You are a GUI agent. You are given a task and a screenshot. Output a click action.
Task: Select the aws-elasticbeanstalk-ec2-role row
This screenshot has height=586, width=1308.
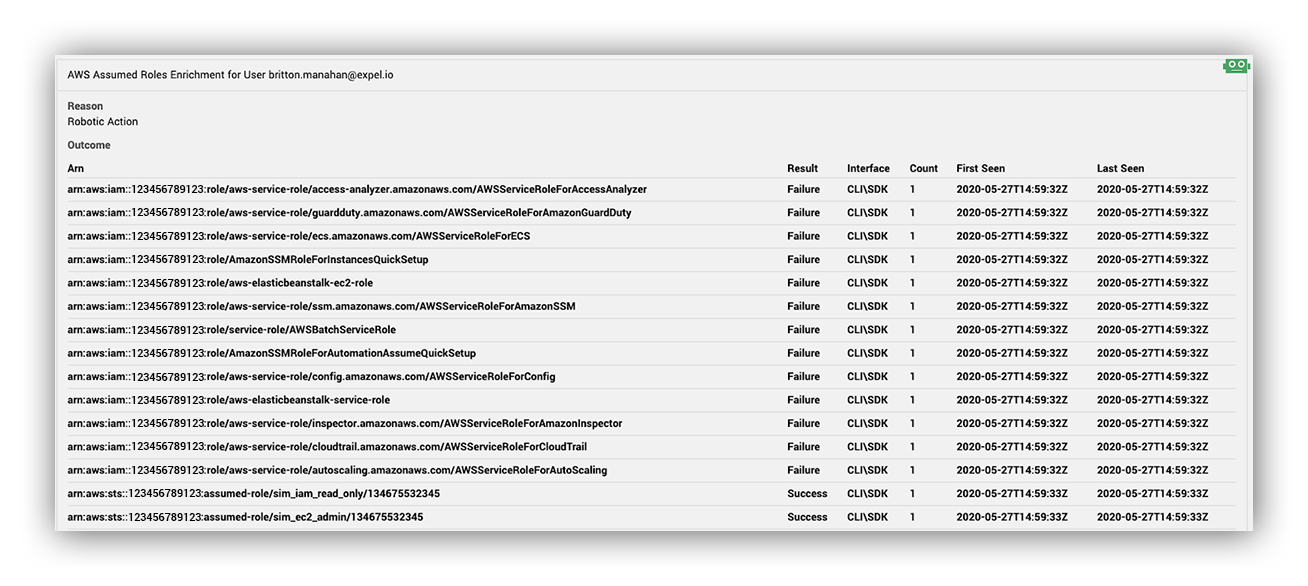(x=651, y=283)
